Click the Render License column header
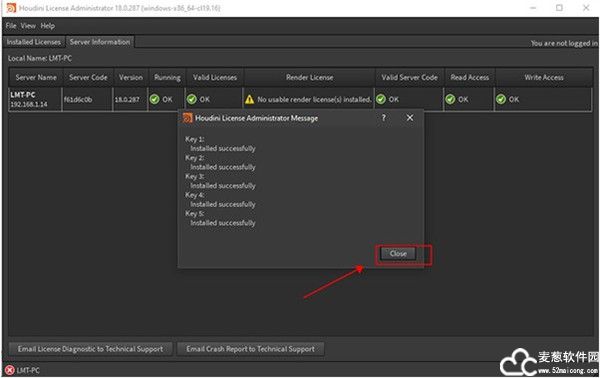This screenshot has width=600, height=378. click(309, 77)
